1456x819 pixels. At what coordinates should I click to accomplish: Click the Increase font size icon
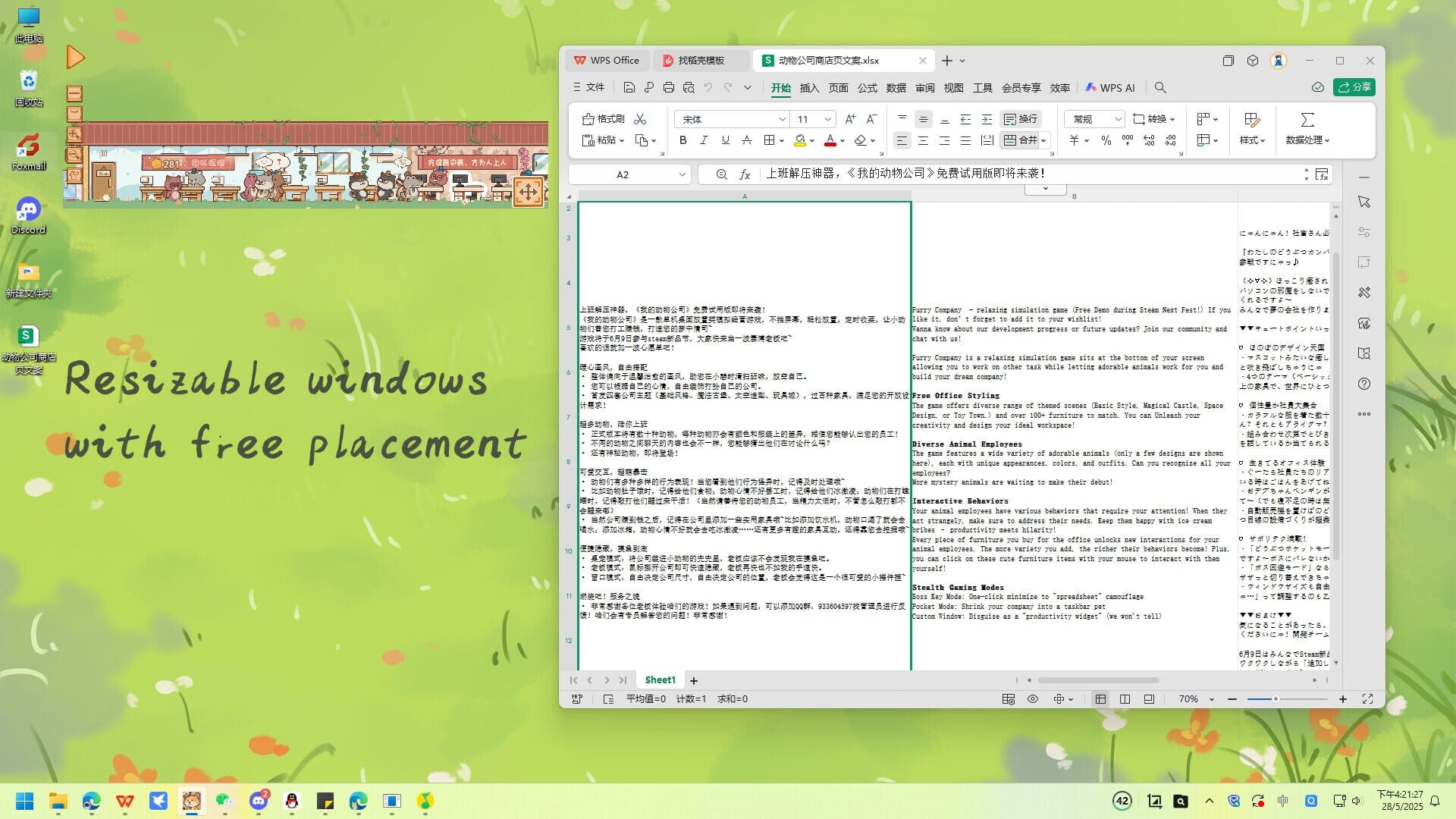pos(850,119)
